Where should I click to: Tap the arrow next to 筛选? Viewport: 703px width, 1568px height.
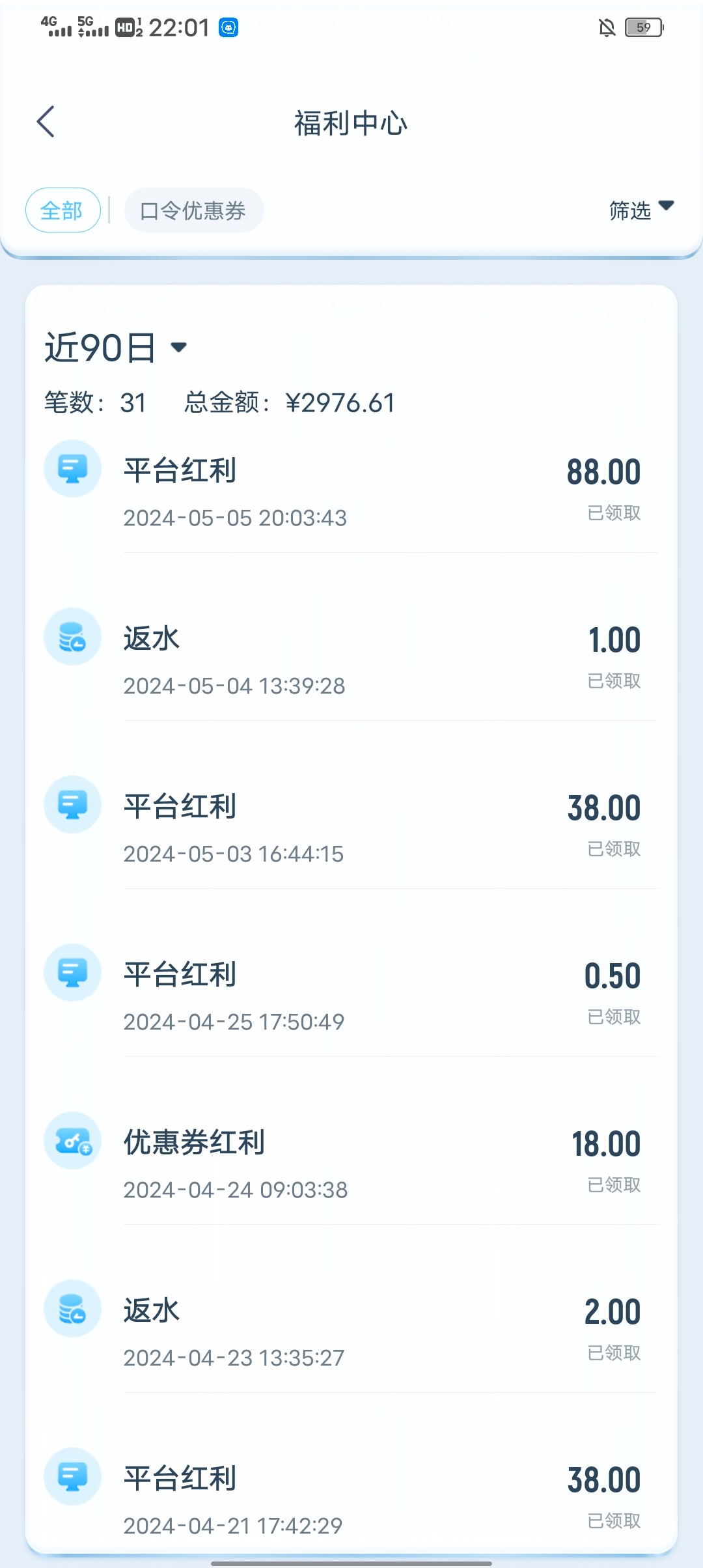coord(666,206)
